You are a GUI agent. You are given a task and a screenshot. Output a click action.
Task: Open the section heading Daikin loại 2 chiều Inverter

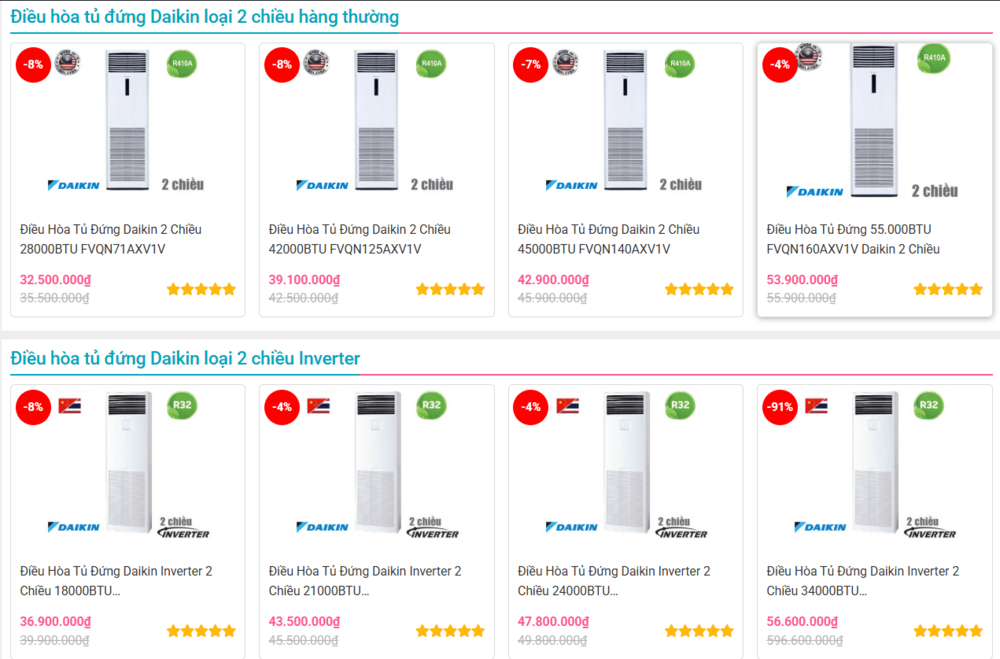185,358
